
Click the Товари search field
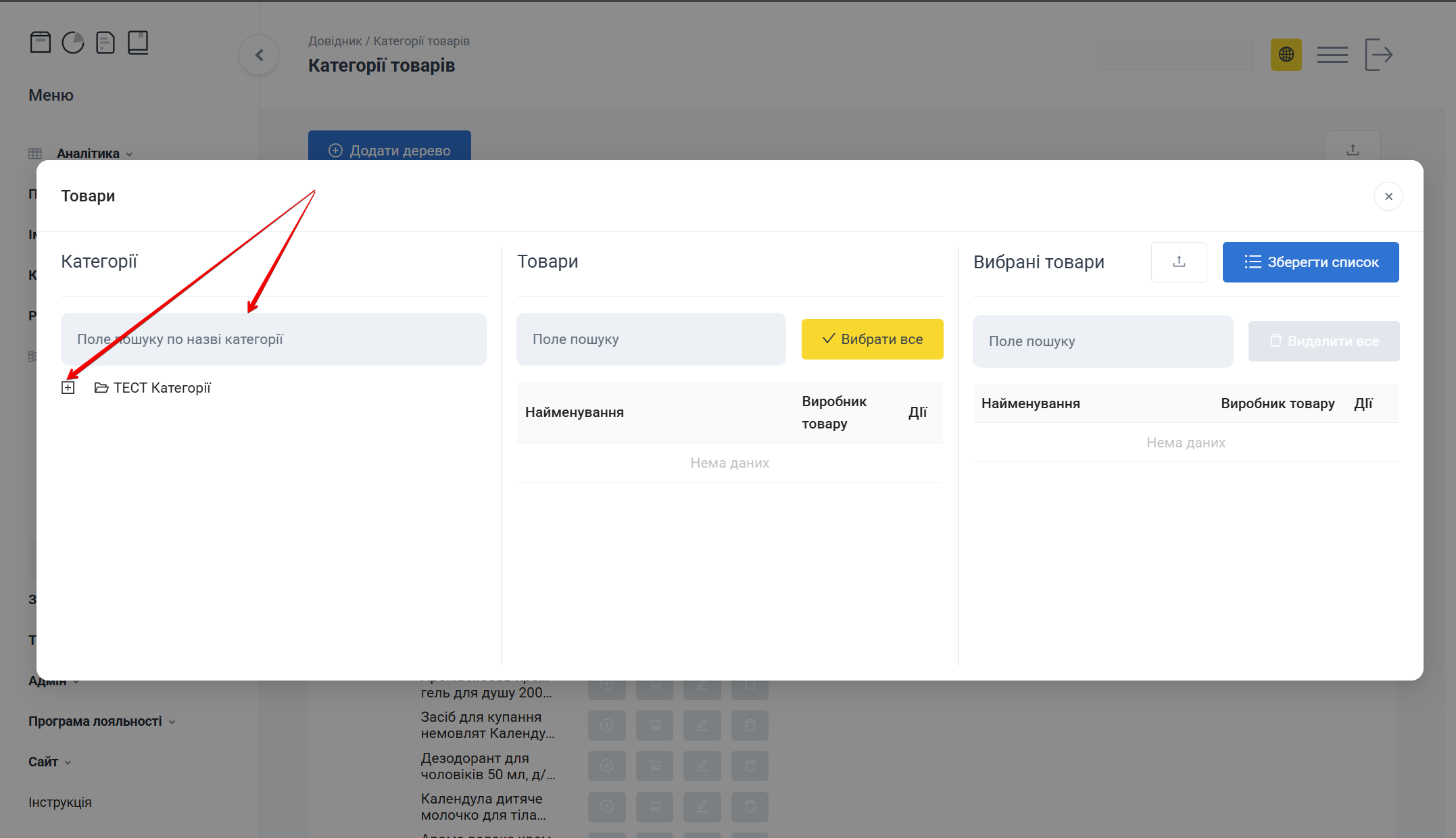650,339
